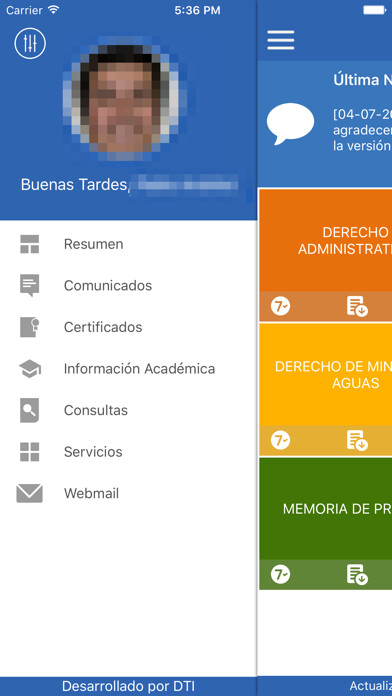Tap the battery icon in status bar
The height and width of the screenshot is (696, 392).
(x=375, y=10)
